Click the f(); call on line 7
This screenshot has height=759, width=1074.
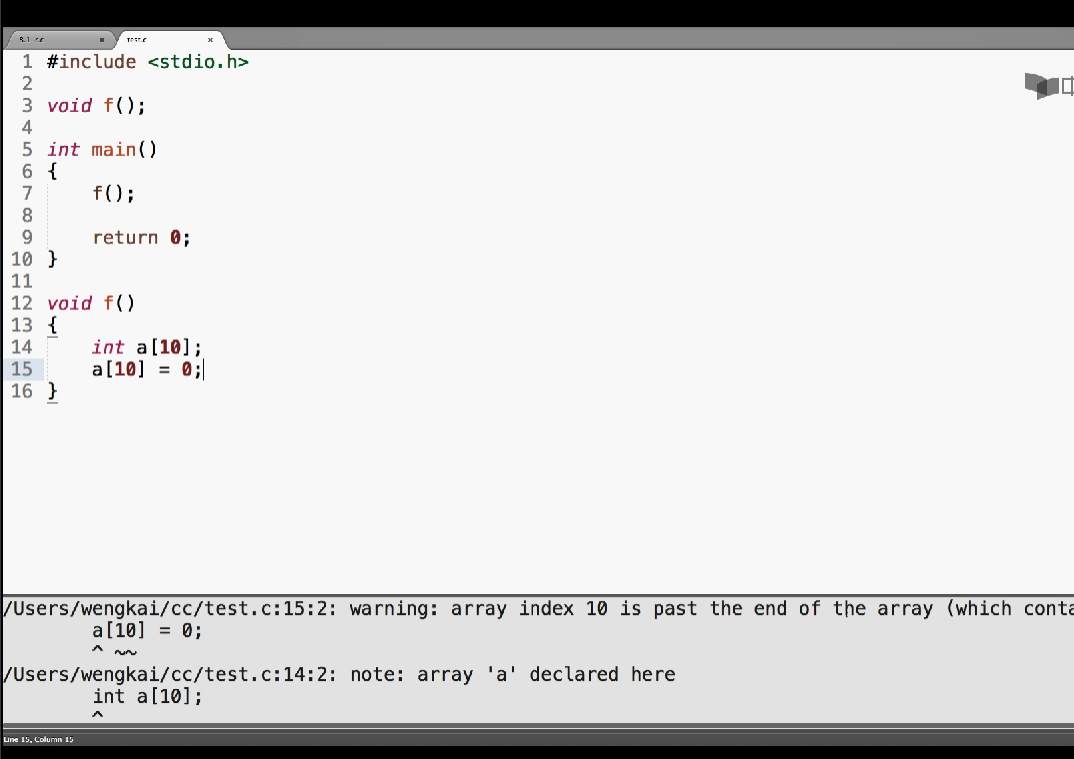point(114,194)
